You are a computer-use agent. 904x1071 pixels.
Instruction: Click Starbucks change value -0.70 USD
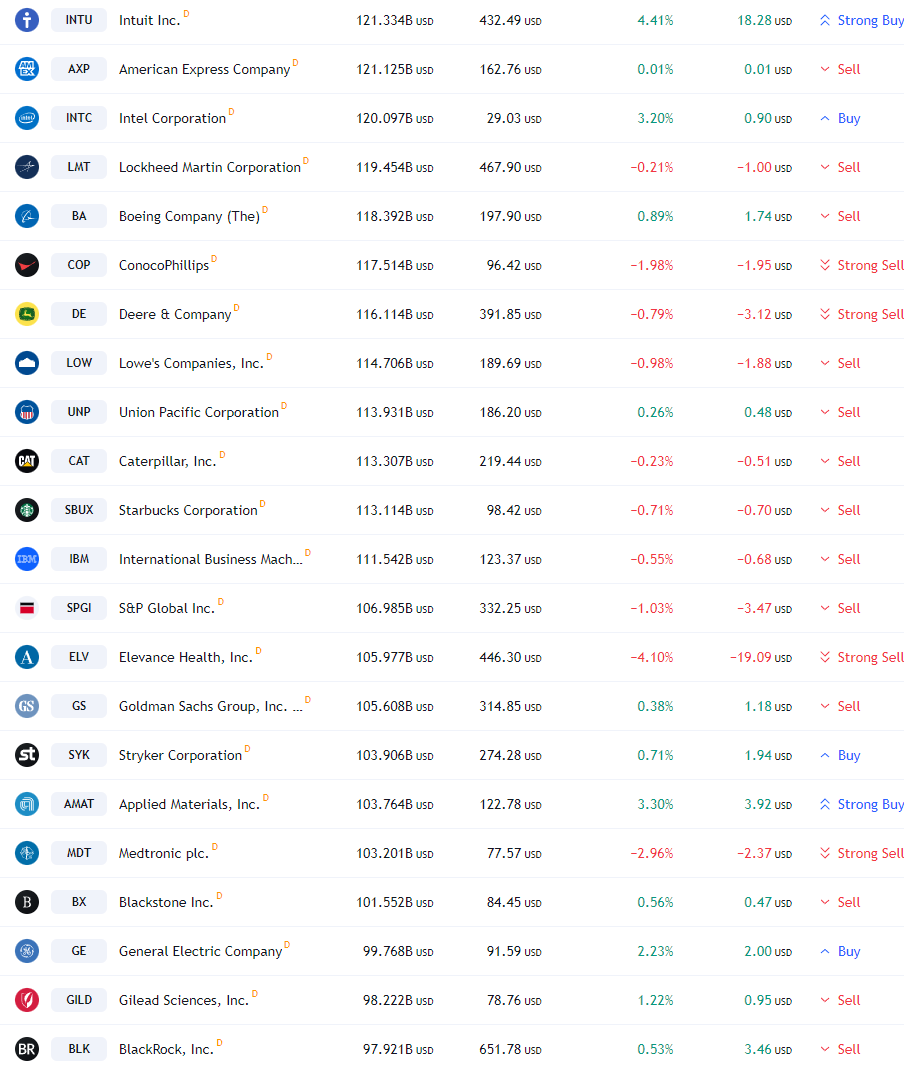point(764,510)
